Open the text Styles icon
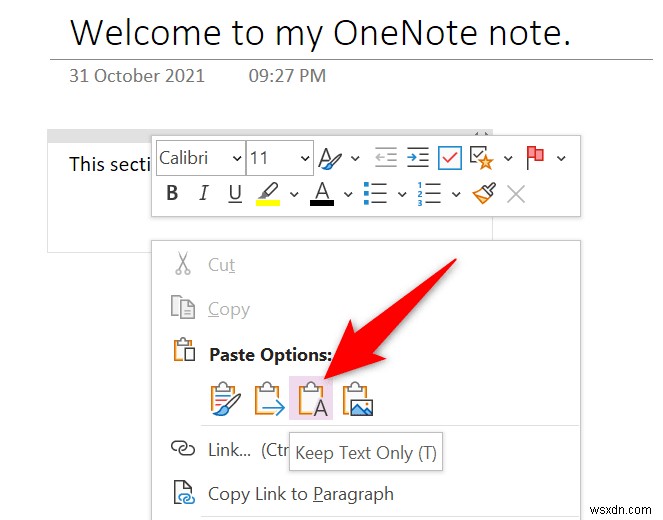This screenshot has width=663, height=520. (x=330, y=159)
